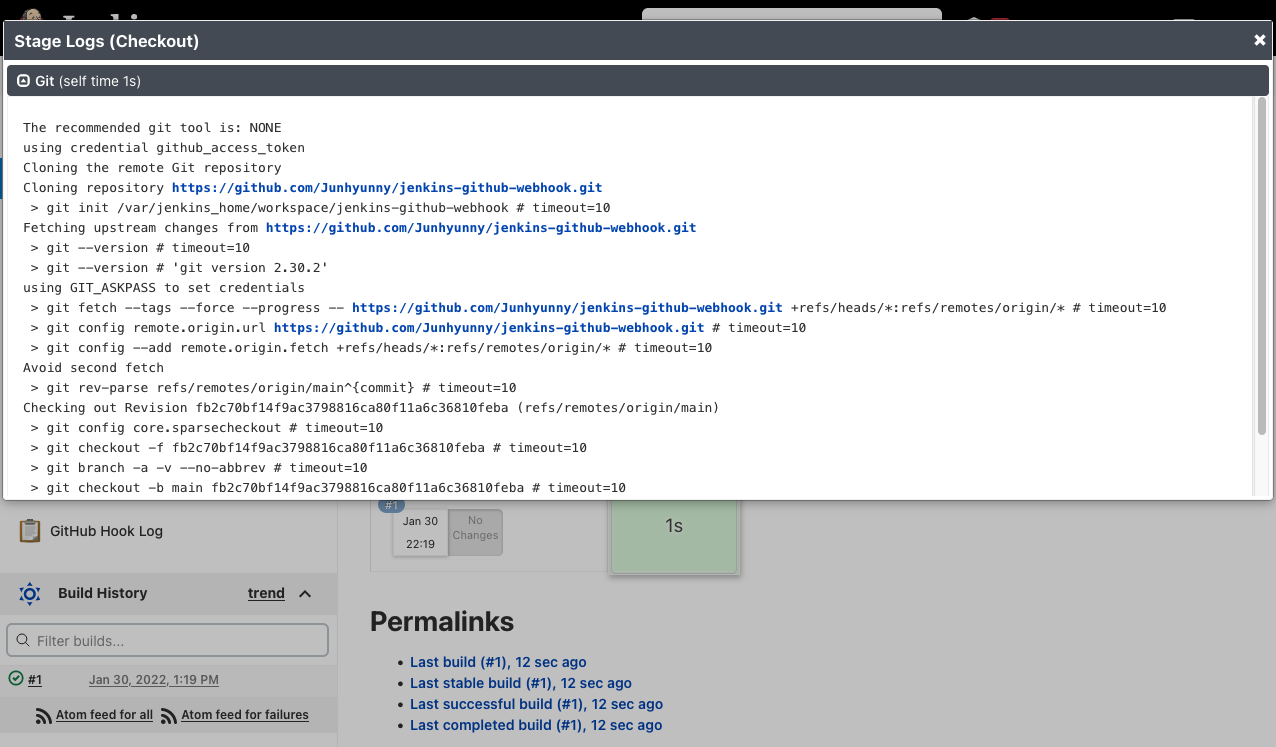Image resolution: width=1276 pixels, height=747 pixels.
Task: Click the Build History gear icon
Action: (x=30, y=593)
